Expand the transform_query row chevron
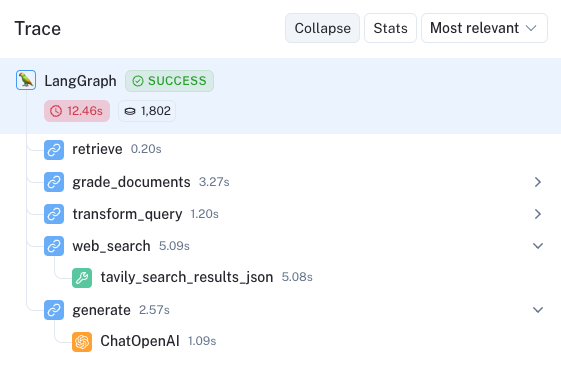 point(538,214)
